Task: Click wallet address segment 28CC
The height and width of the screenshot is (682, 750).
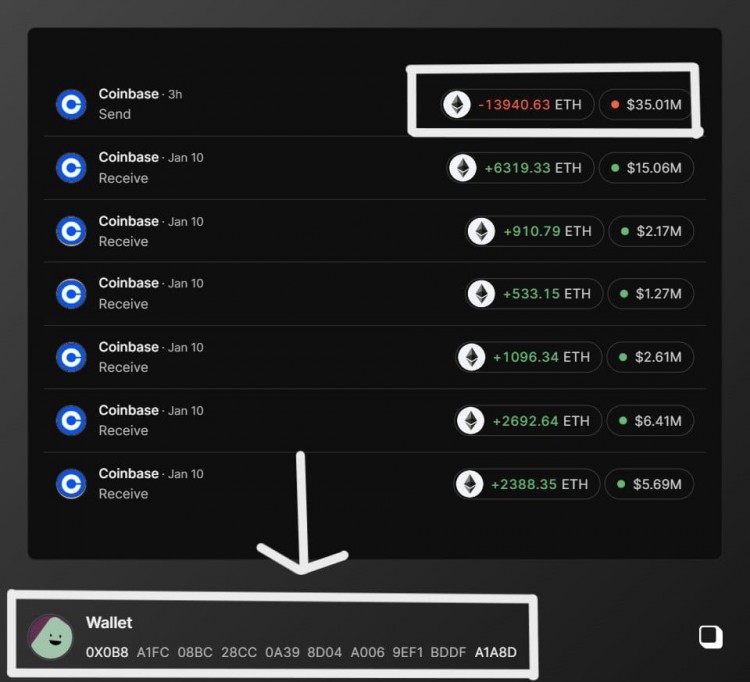Action: coord(239,652)
